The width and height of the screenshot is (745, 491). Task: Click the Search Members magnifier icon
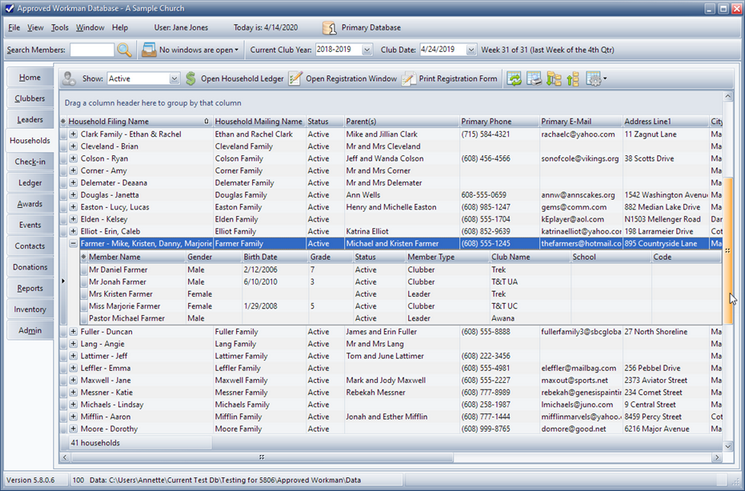[x=124, y=49]
